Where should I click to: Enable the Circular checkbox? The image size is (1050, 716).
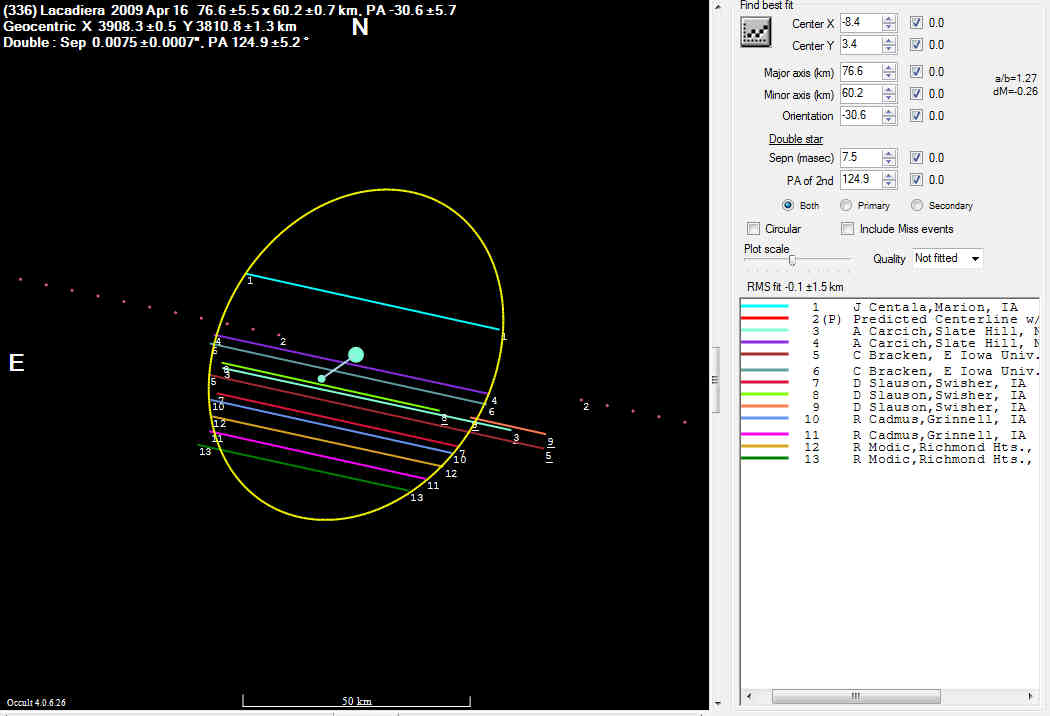point(753,229)
